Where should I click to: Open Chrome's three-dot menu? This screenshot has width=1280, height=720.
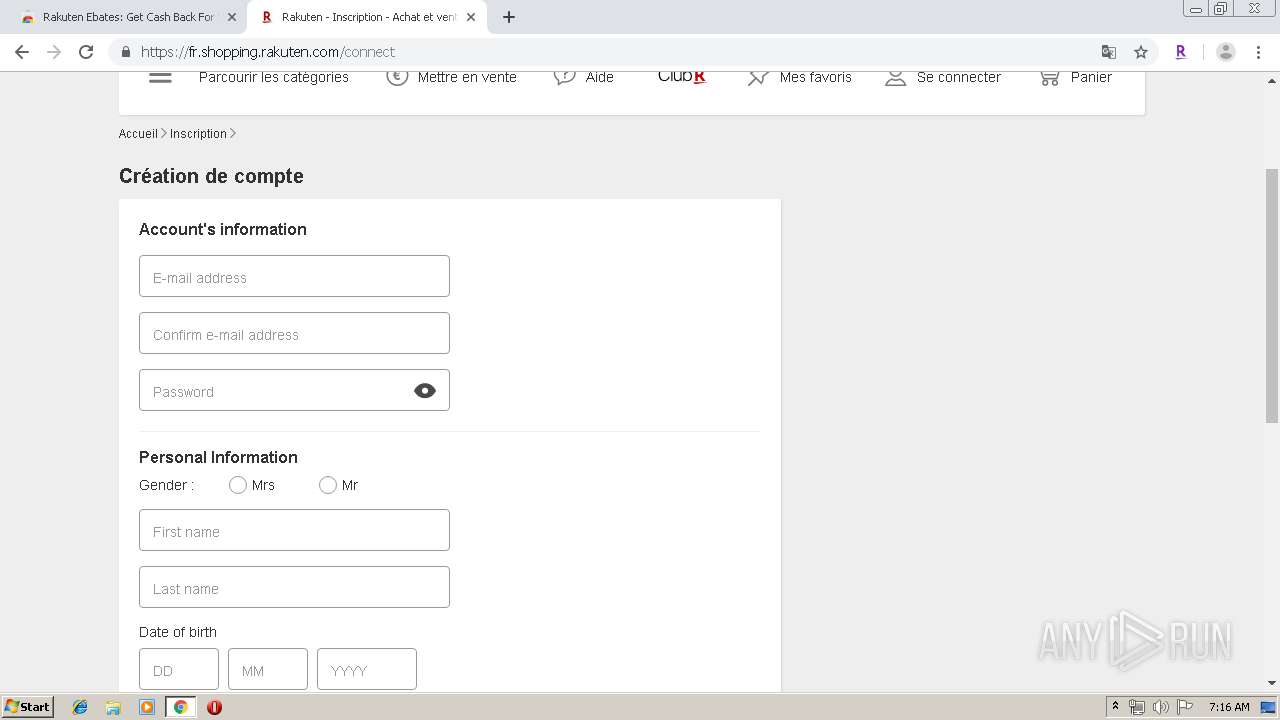[x=1258, y=52]
